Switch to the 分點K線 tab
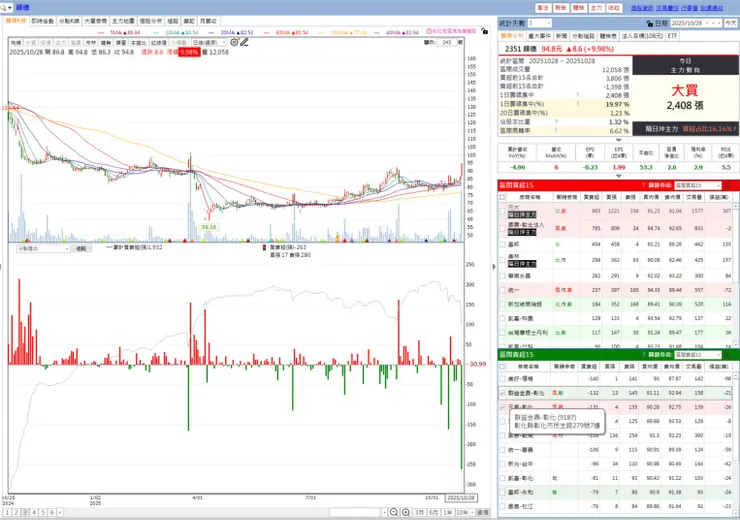This screenshot has width=740, height=520. [69, 21]
